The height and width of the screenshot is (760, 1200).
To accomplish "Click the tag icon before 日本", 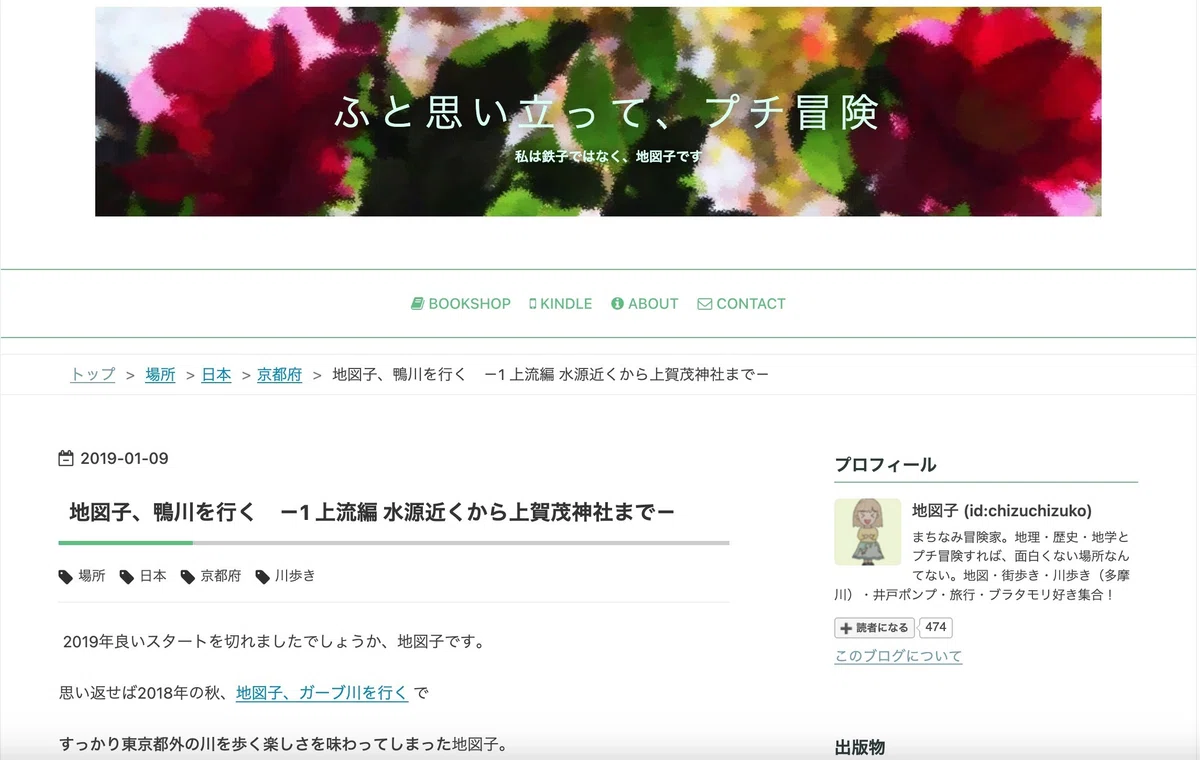I will 127,577.
